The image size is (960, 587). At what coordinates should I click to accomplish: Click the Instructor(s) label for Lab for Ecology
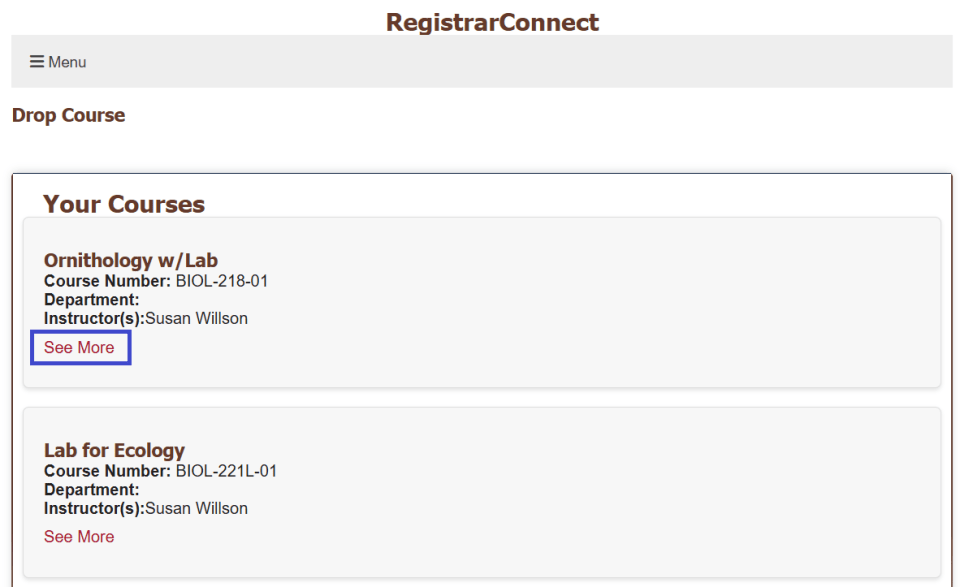pyautogui.click(x=94, y=508)
